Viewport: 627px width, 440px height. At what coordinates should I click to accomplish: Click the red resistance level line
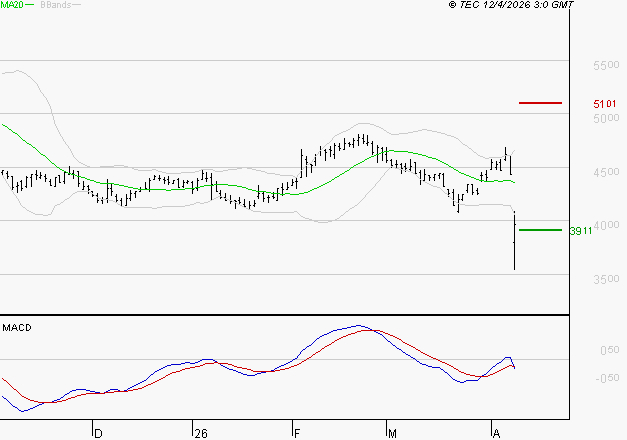[540, 103]
